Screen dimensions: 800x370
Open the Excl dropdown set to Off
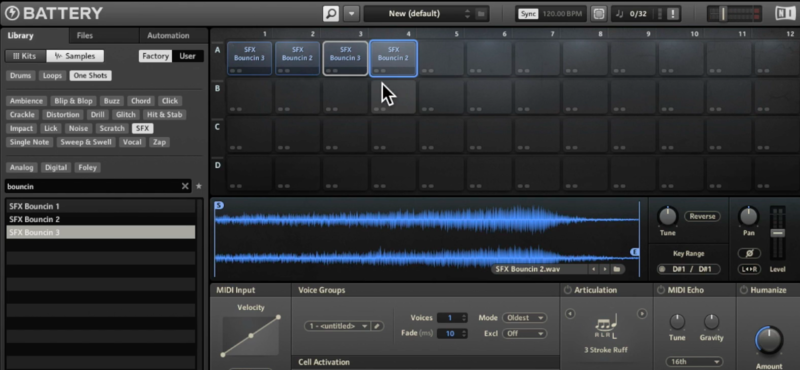tap(524, 333)
